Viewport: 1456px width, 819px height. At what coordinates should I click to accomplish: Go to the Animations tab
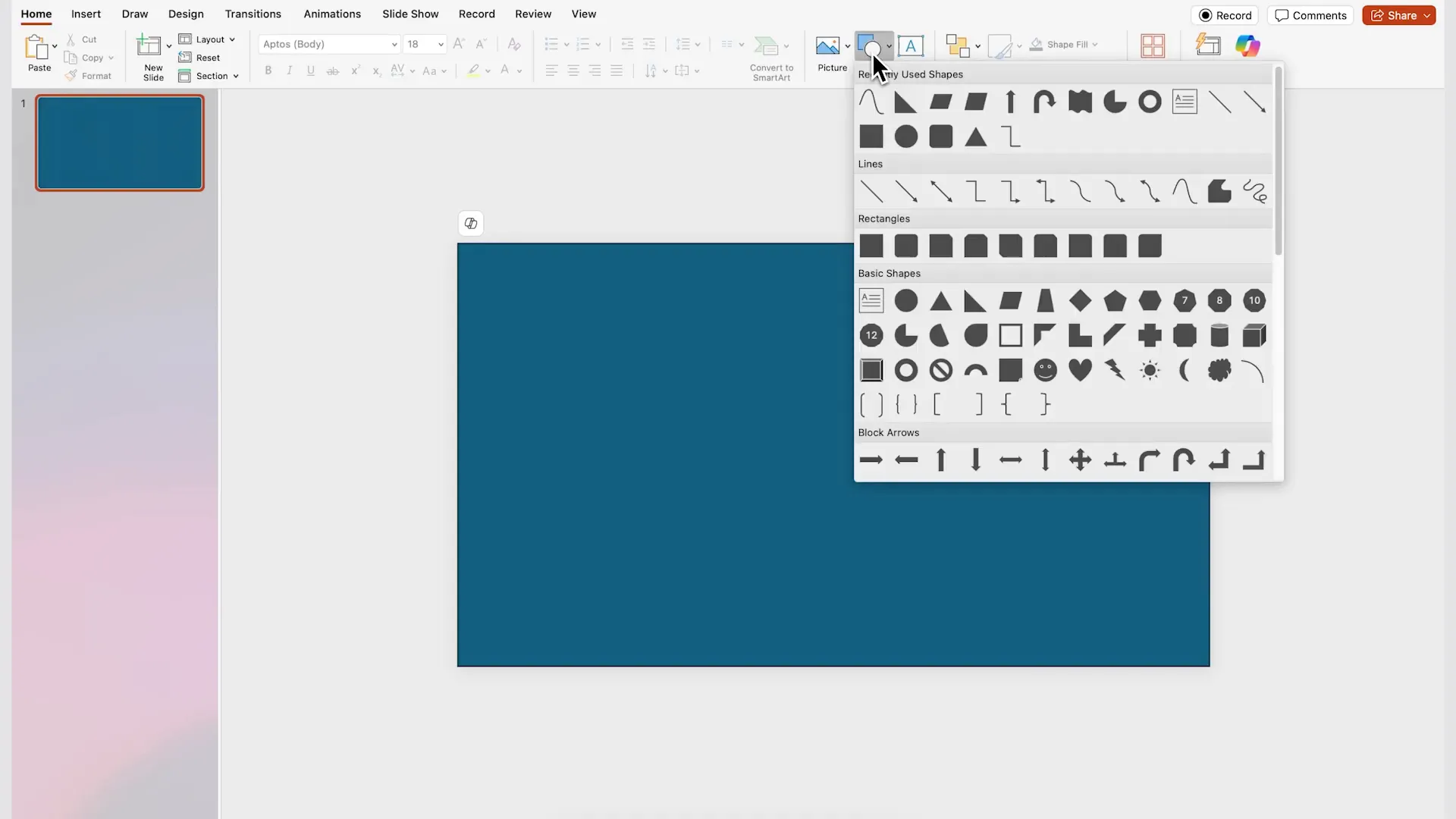tap(332, 14)
